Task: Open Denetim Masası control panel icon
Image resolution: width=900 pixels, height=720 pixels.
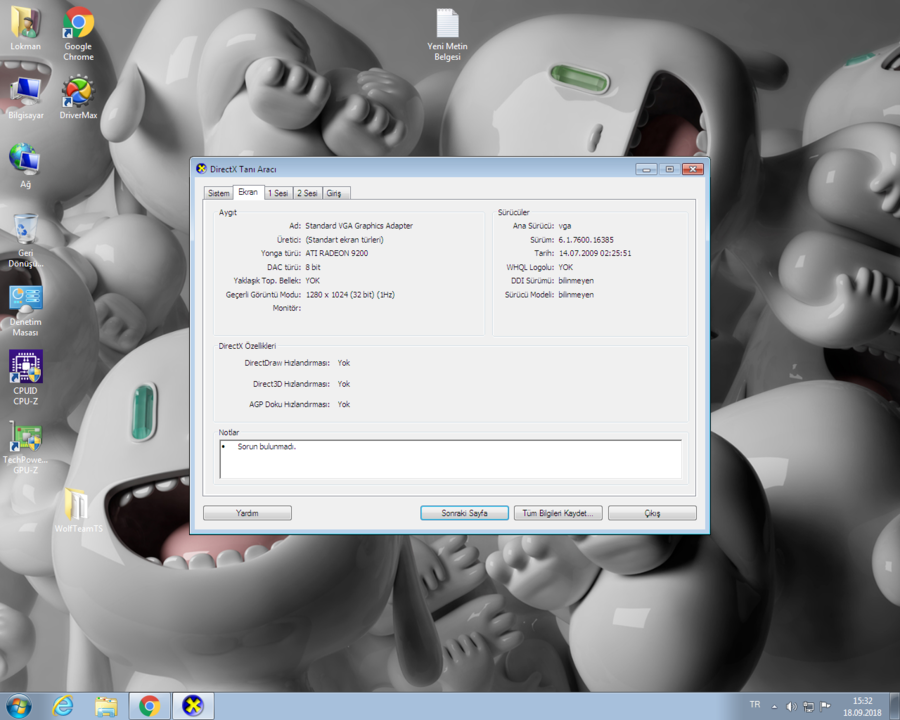Action: point(25,310)
